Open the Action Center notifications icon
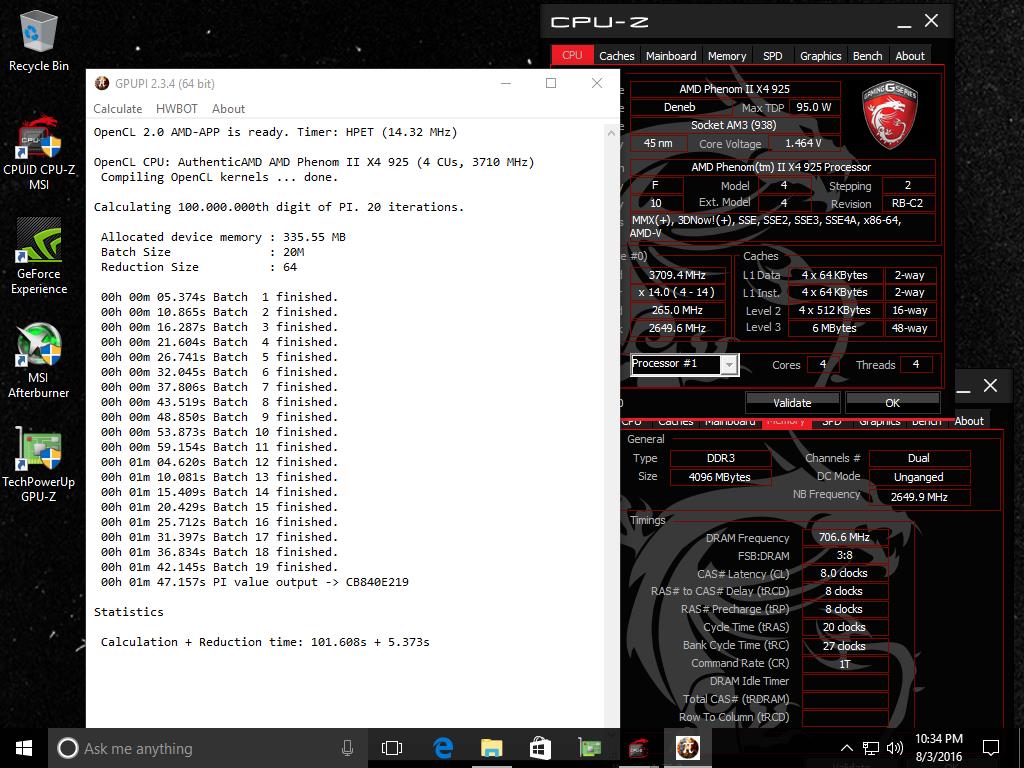This screenshot has height=768, width=1024. pos(991,748)
